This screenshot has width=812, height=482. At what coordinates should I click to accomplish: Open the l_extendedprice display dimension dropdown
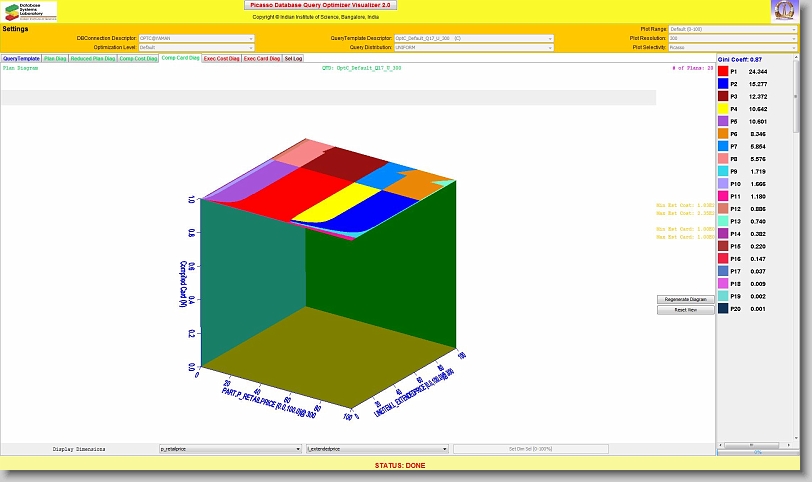[x=376, y=449]
